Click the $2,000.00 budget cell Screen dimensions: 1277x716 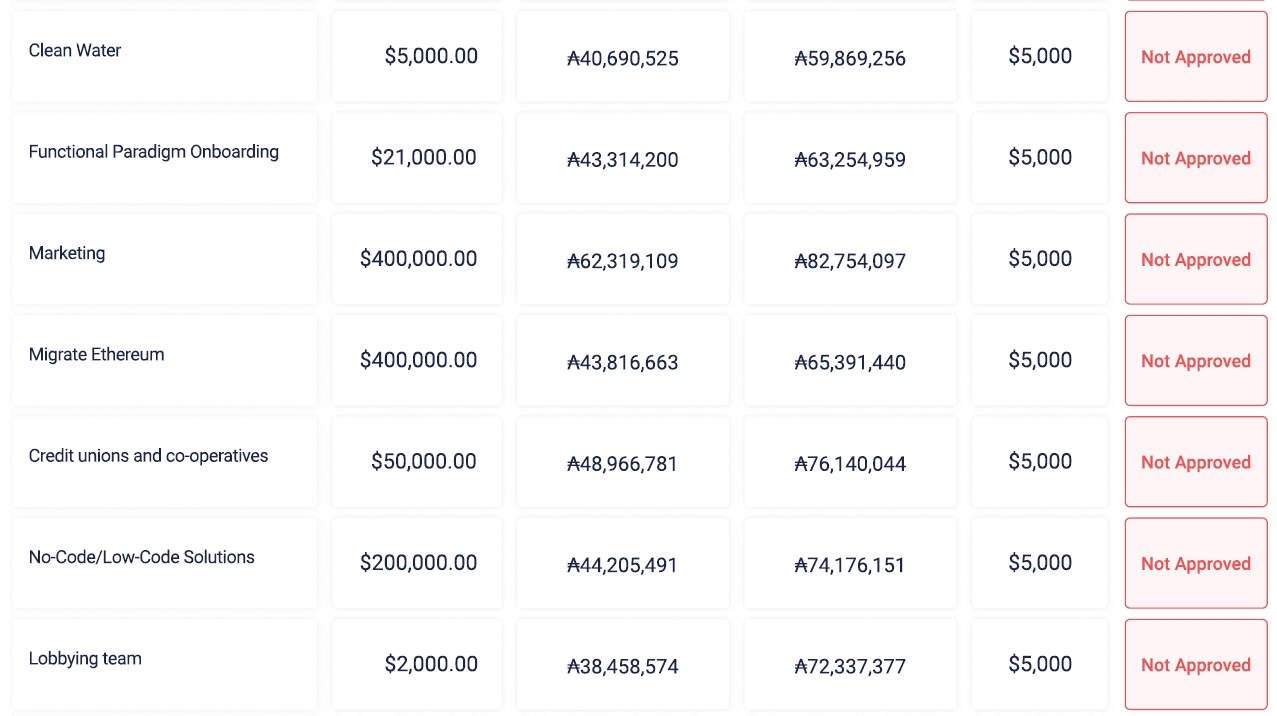click(430, 664)
